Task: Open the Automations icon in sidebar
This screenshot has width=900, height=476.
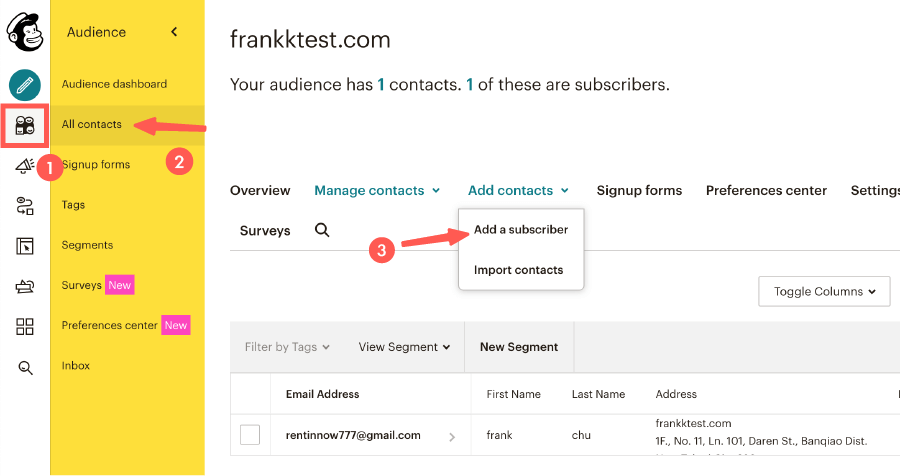Action: coord(25,207)
